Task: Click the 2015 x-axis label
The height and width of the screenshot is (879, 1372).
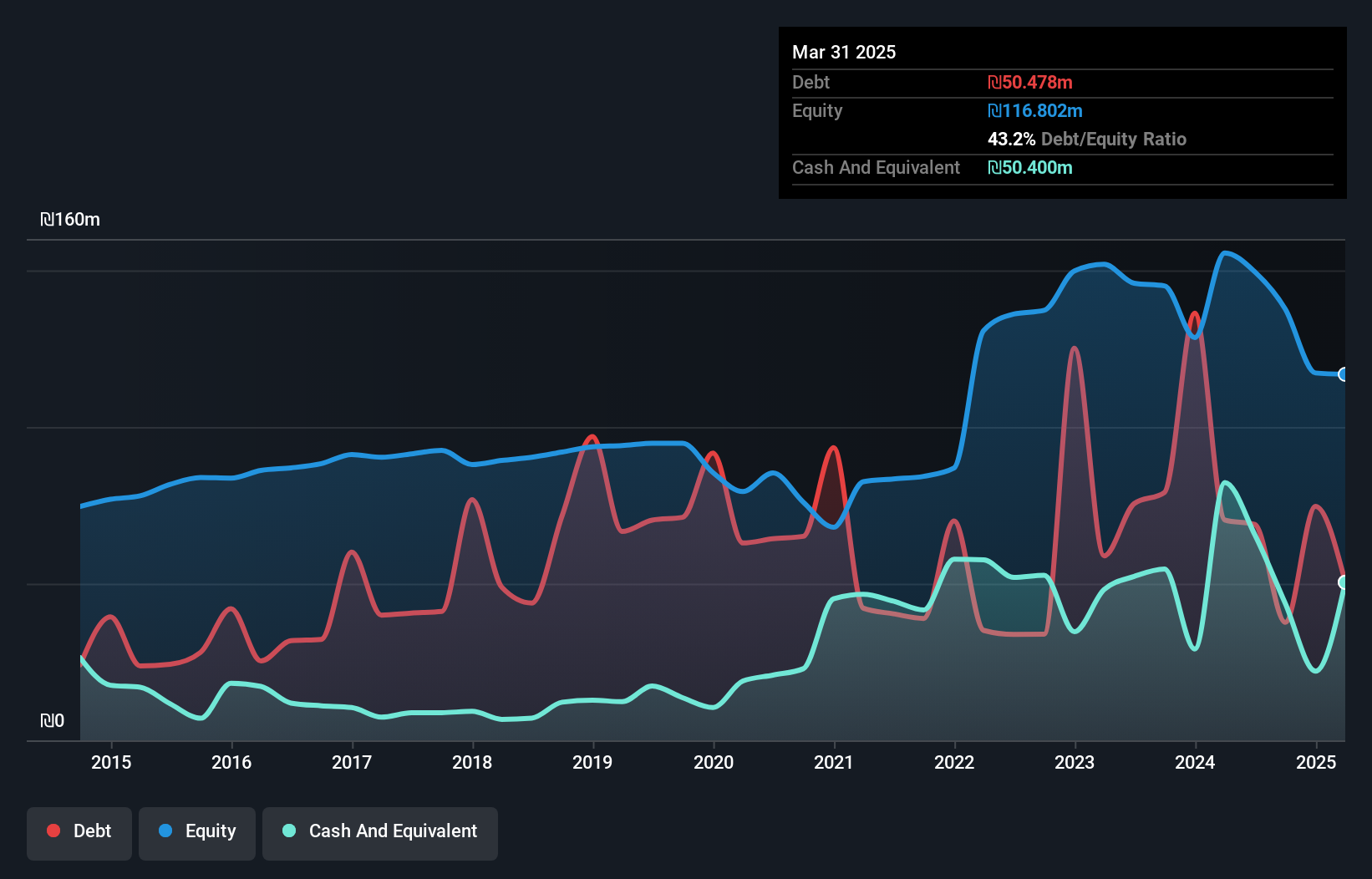Action: click(x=111, y=762)
